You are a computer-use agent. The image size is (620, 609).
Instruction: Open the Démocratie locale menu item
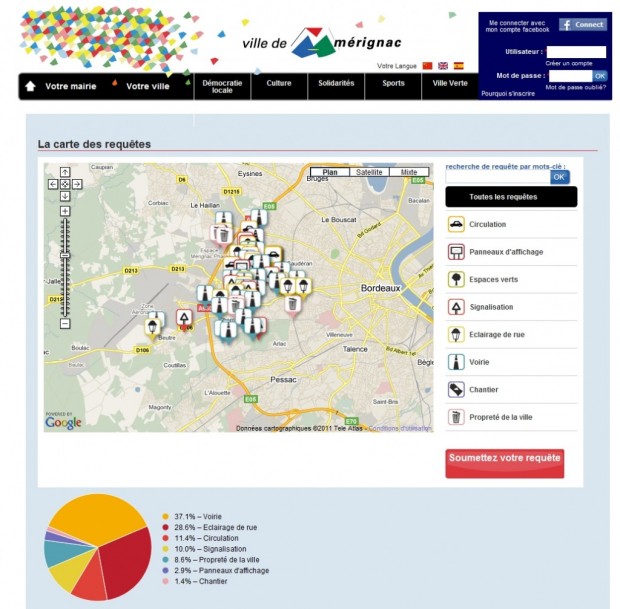[x=222, y=86]
